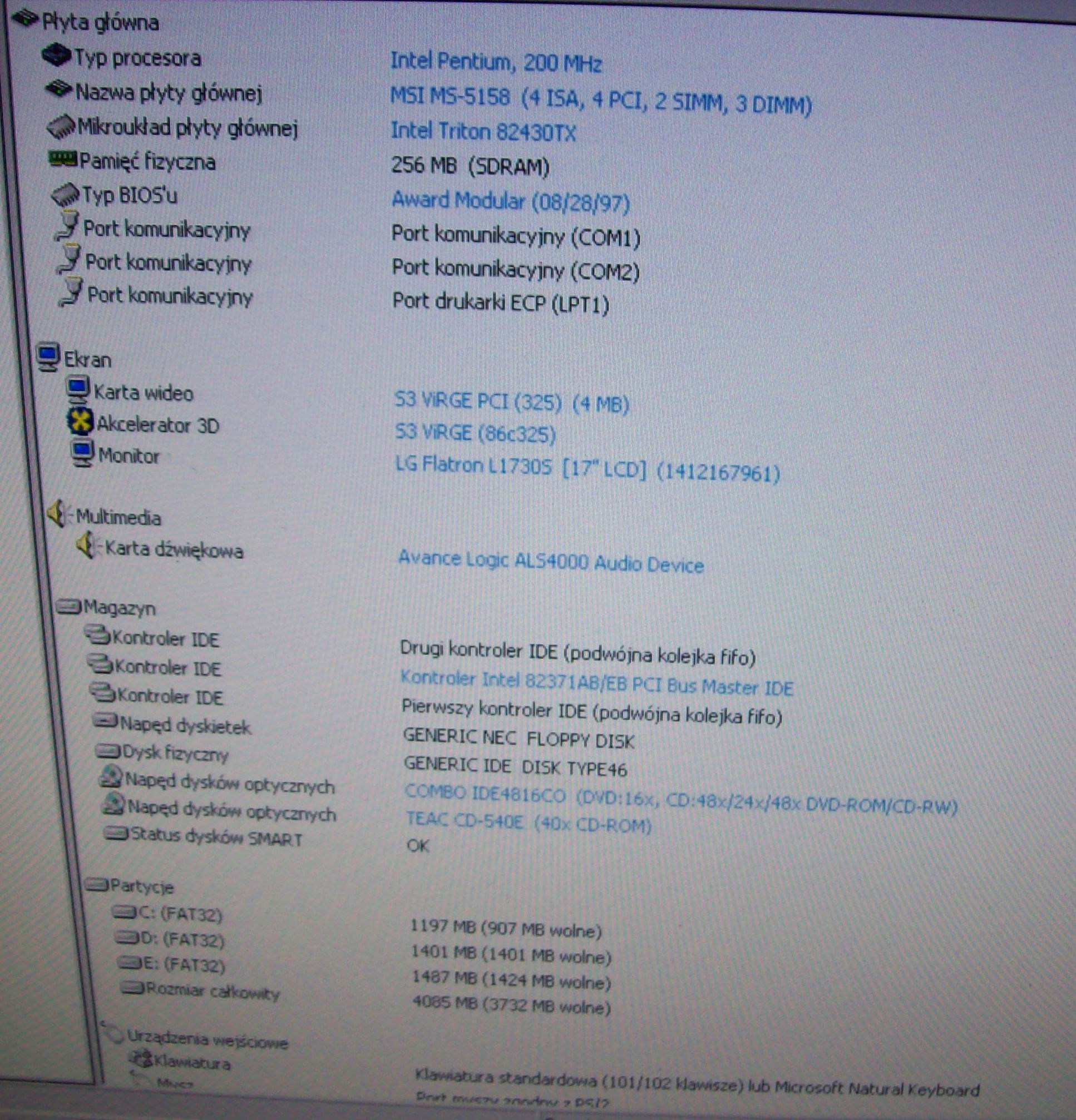Viewport: 1076px width, 1120px height.
Task: Click the Napęd dyskietek floppy icon
Action: pyautogui.click(x=106, y=721)
